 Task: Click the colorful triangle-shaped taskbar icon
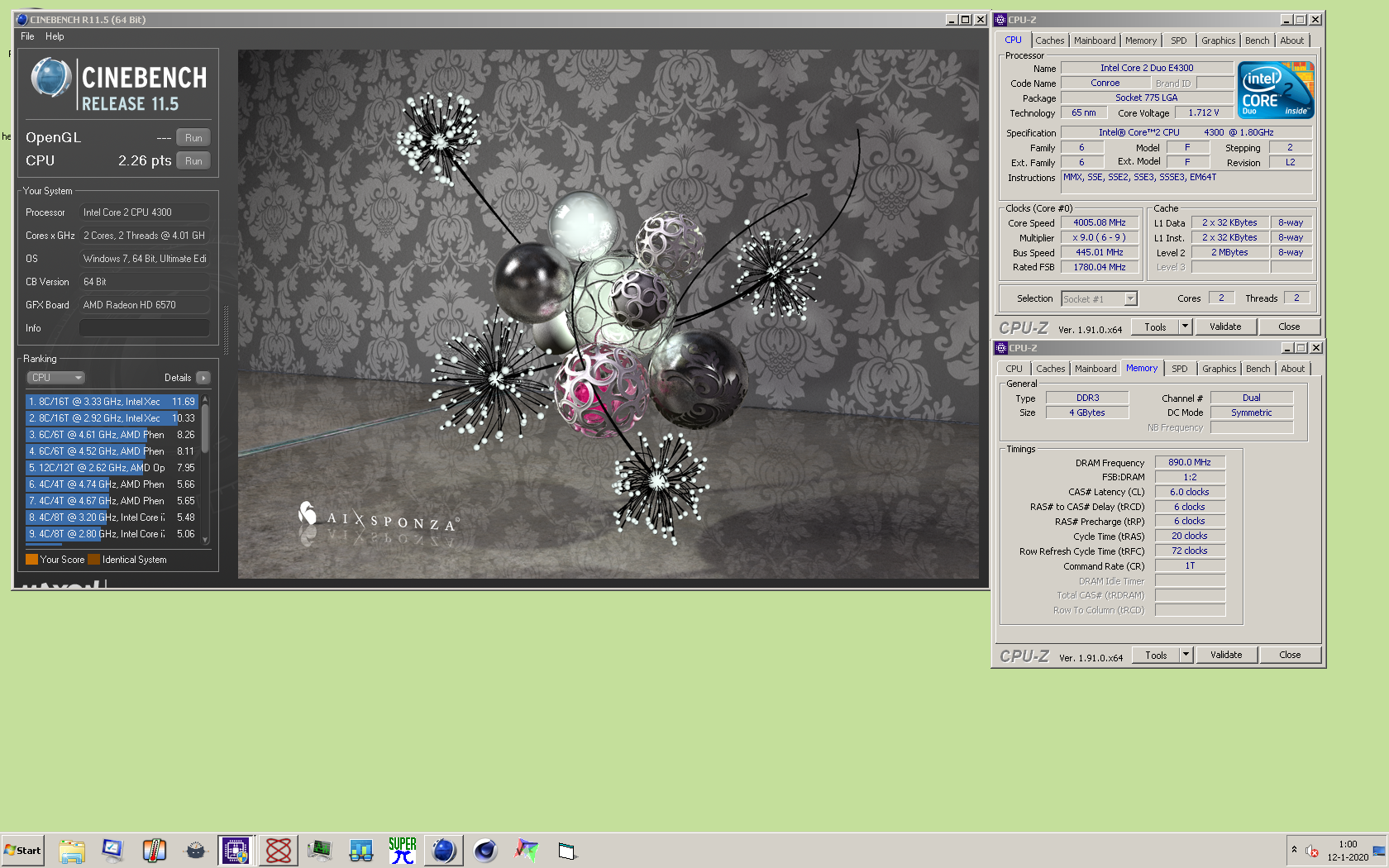(x=527, y=850)
